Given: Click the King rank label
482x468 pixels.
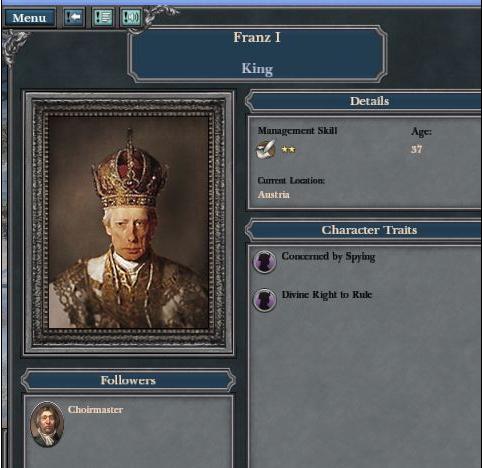Looking at the screenshot, I should point(257,69).
